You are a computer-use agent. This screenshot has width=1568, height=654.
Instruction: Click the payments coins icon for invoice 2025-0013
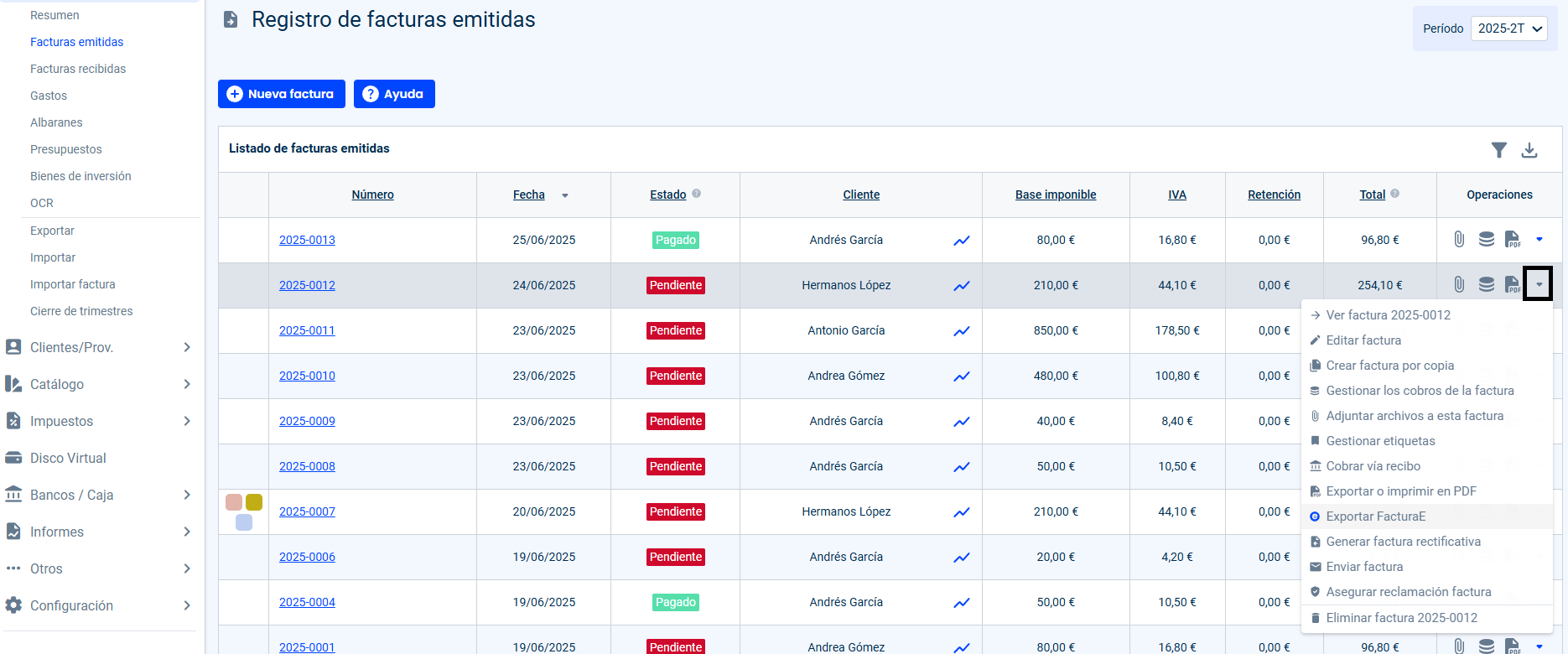(x=1486, y=240)
